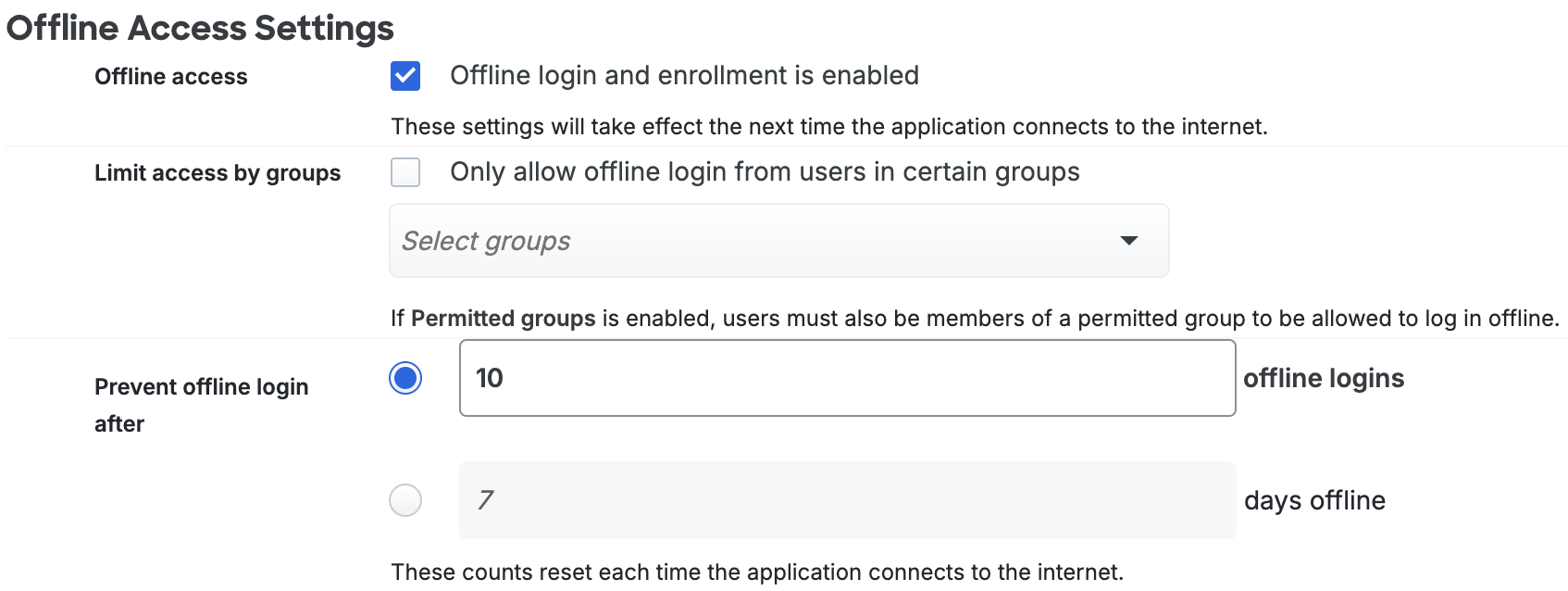Click 'Only allow offline login from users' label
Viewport: 1568px width, 591px height.
(765, 172)
